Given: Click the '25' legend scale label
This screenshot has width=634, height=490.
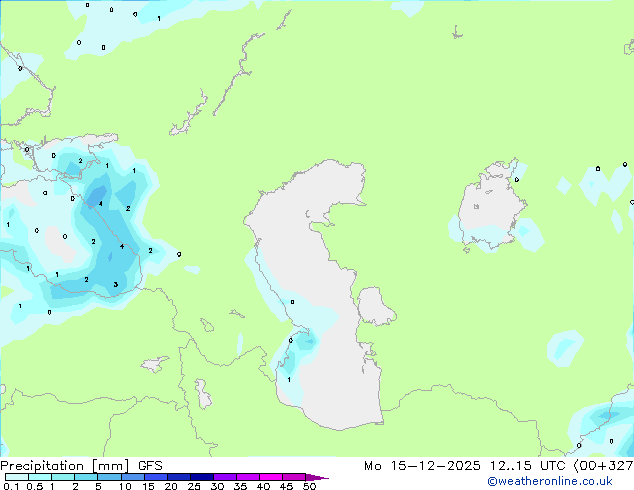Looking at the screenshot, I should [194, 486].
